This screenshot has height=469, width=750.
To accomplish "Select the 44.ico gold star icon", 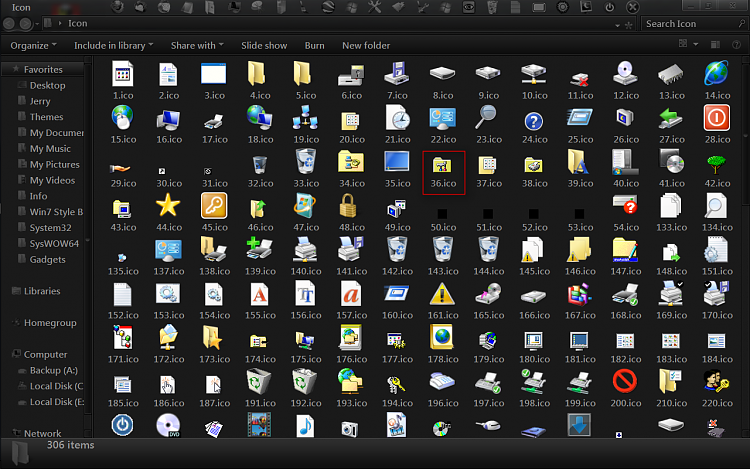I will [x=168, y=207].
